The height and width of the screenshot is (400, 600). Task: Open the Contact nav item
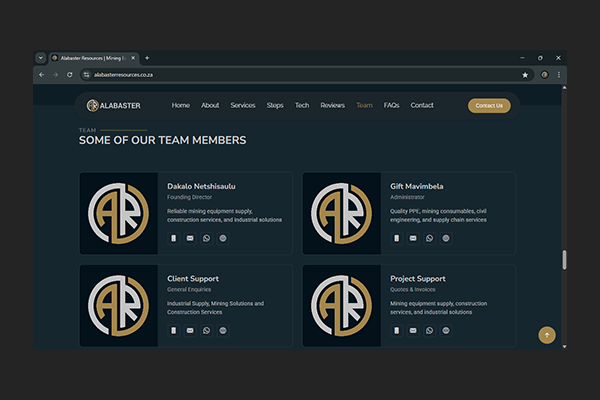tap(422, 105)
